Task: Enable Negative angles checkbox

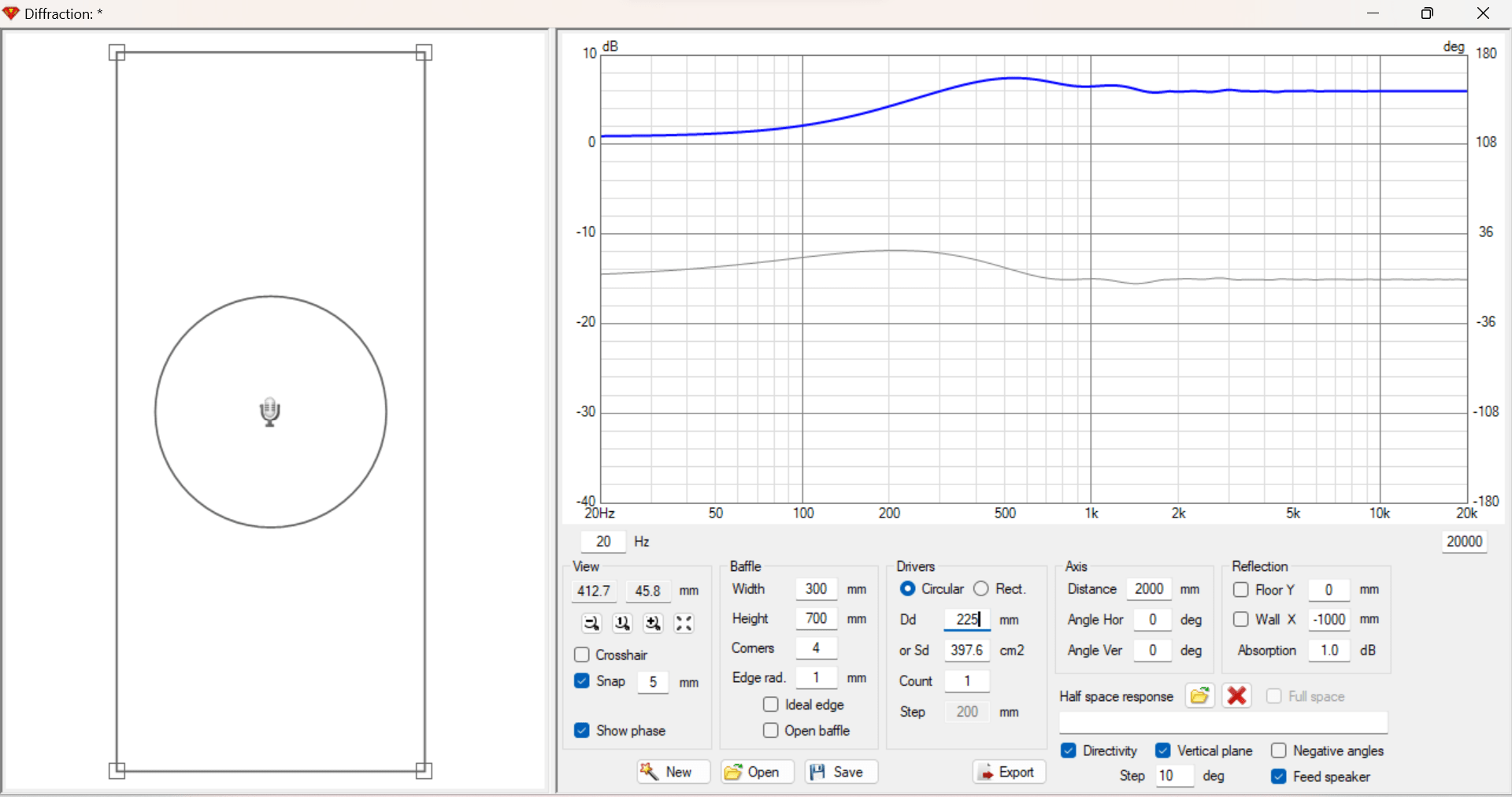Action: coord(1279,751)
